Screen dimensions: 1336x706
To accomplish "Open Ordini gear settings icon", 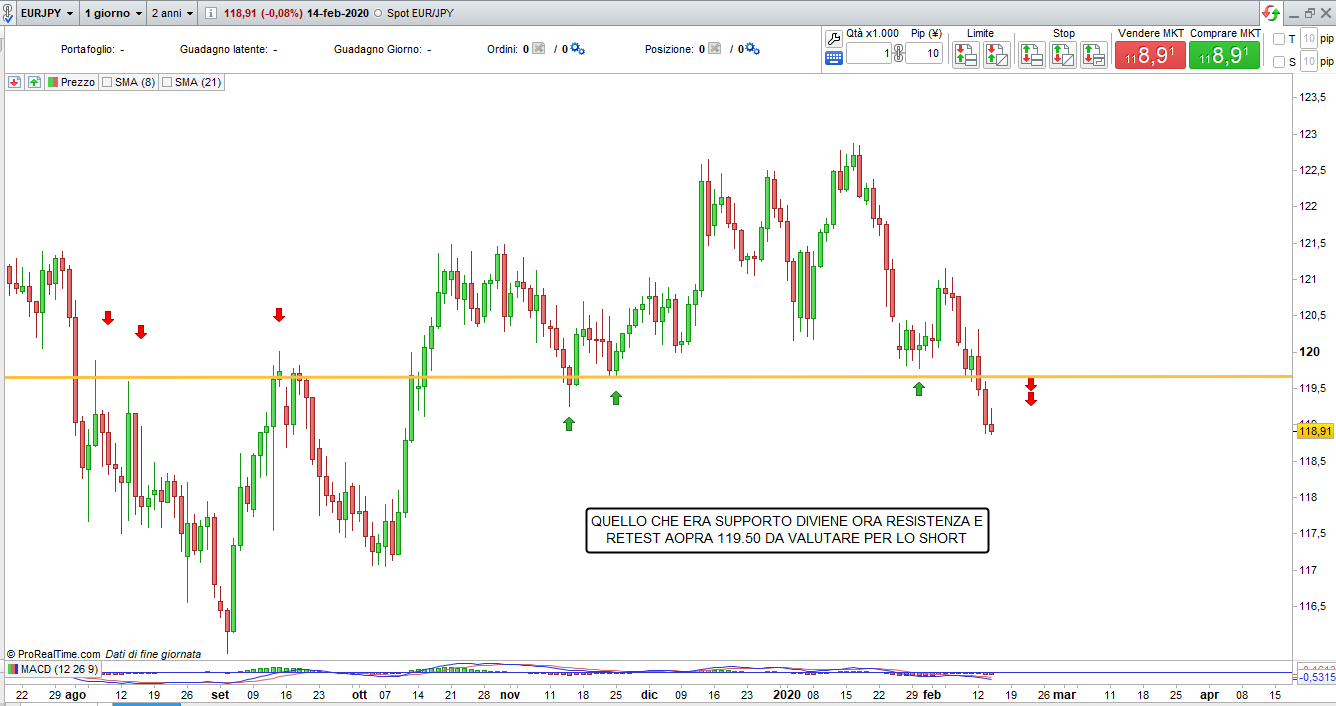I will coord(577,49).
